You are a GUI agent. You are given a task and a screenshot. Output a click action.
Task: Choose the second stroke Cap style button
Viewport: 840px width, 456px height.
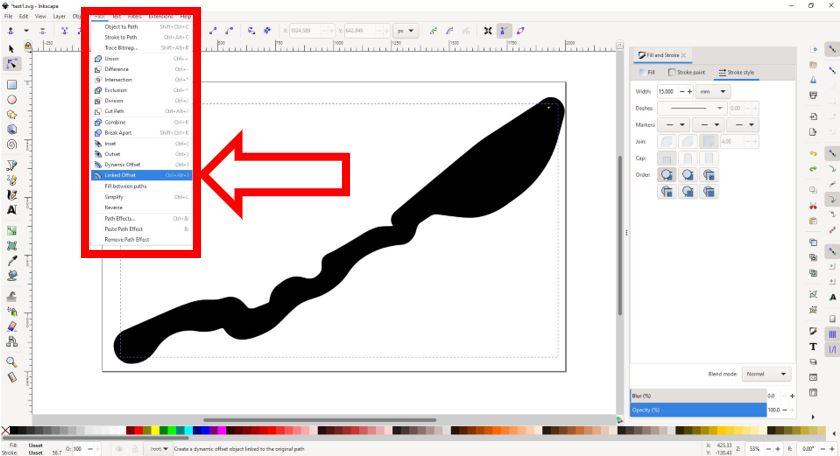pos(688,159)
